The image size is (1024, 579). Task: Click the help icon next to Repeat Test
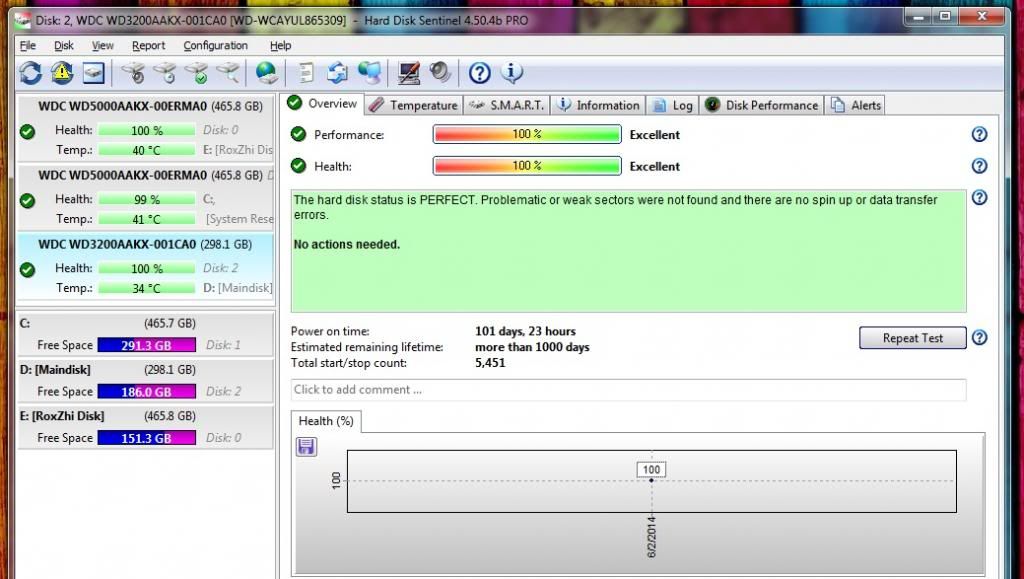click(x=979, y=338)
